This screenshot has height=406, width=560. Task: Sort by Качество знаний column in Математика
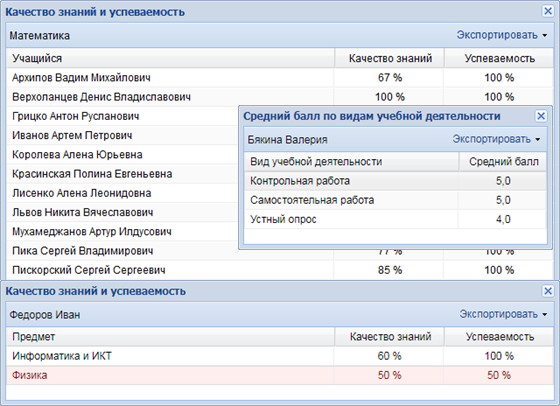tap(390, 58)
